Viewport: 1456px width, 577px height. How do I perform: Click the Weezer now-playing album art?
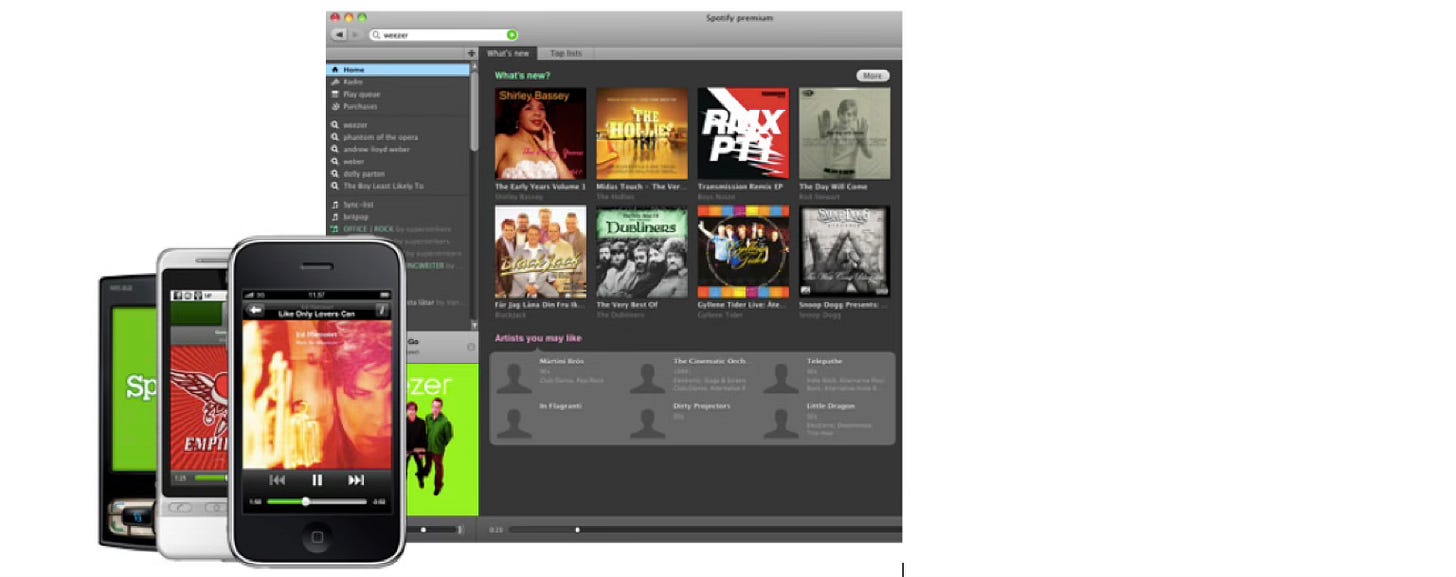tap(441, 440)
